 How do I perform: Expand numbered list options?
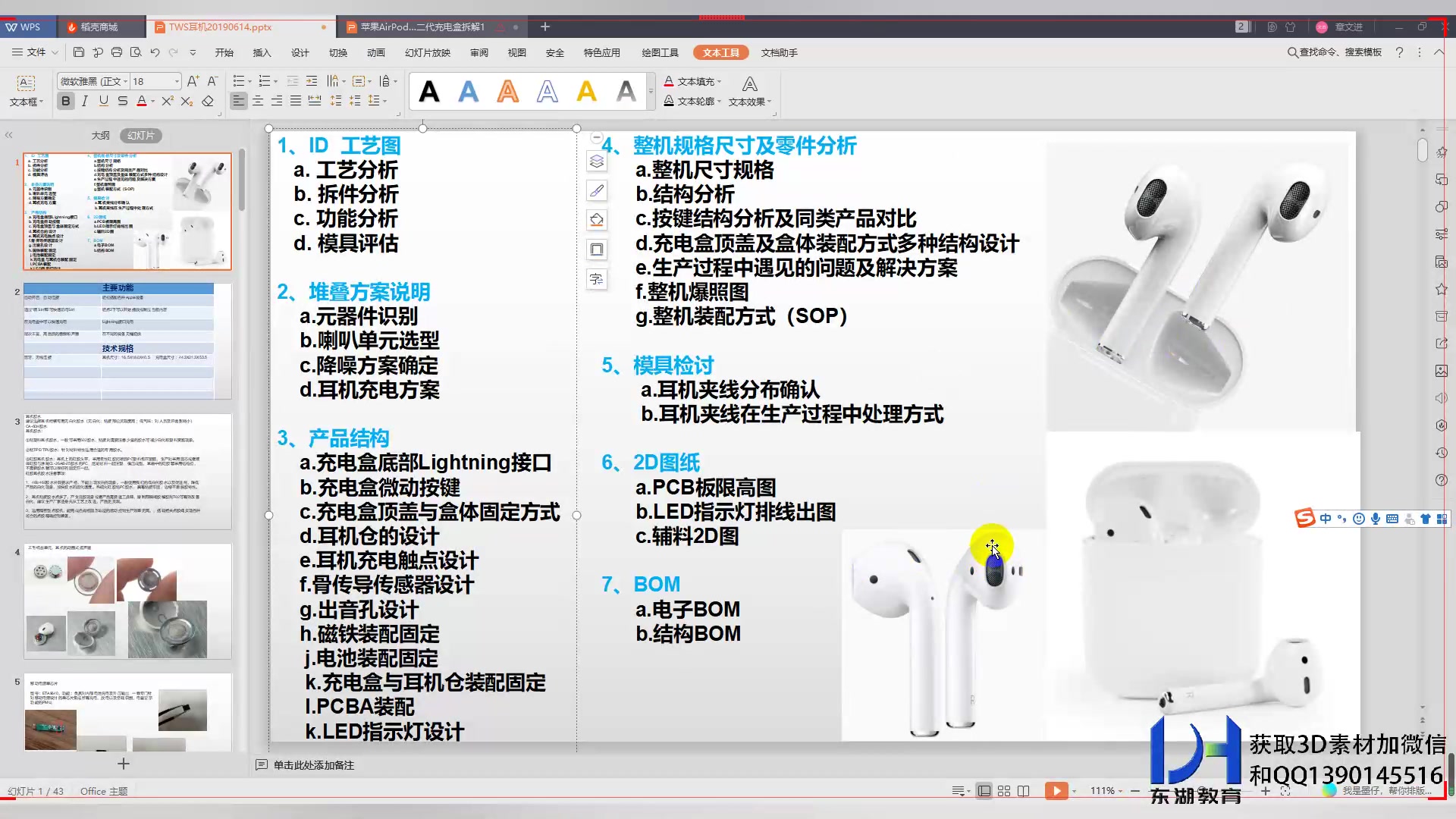(275, 81)
